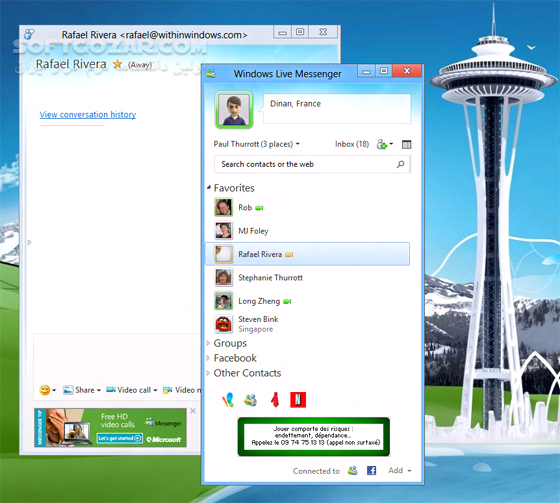
Task: Click MJ Foley's contact photo
Action: point(224,231)
